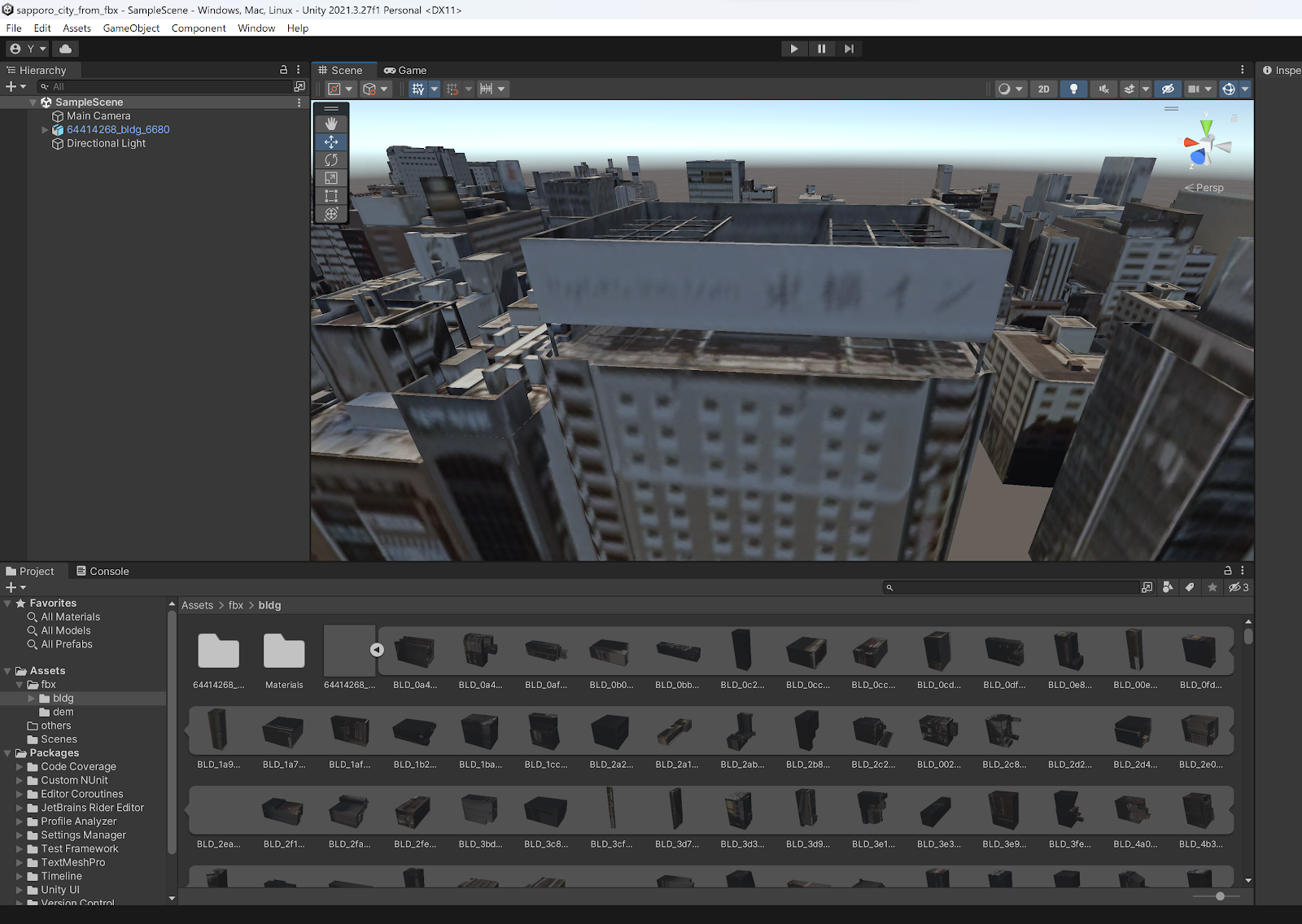1302x924 pixels.
Task: Open draw mode shading dropdown
Action: (1010, 89)
